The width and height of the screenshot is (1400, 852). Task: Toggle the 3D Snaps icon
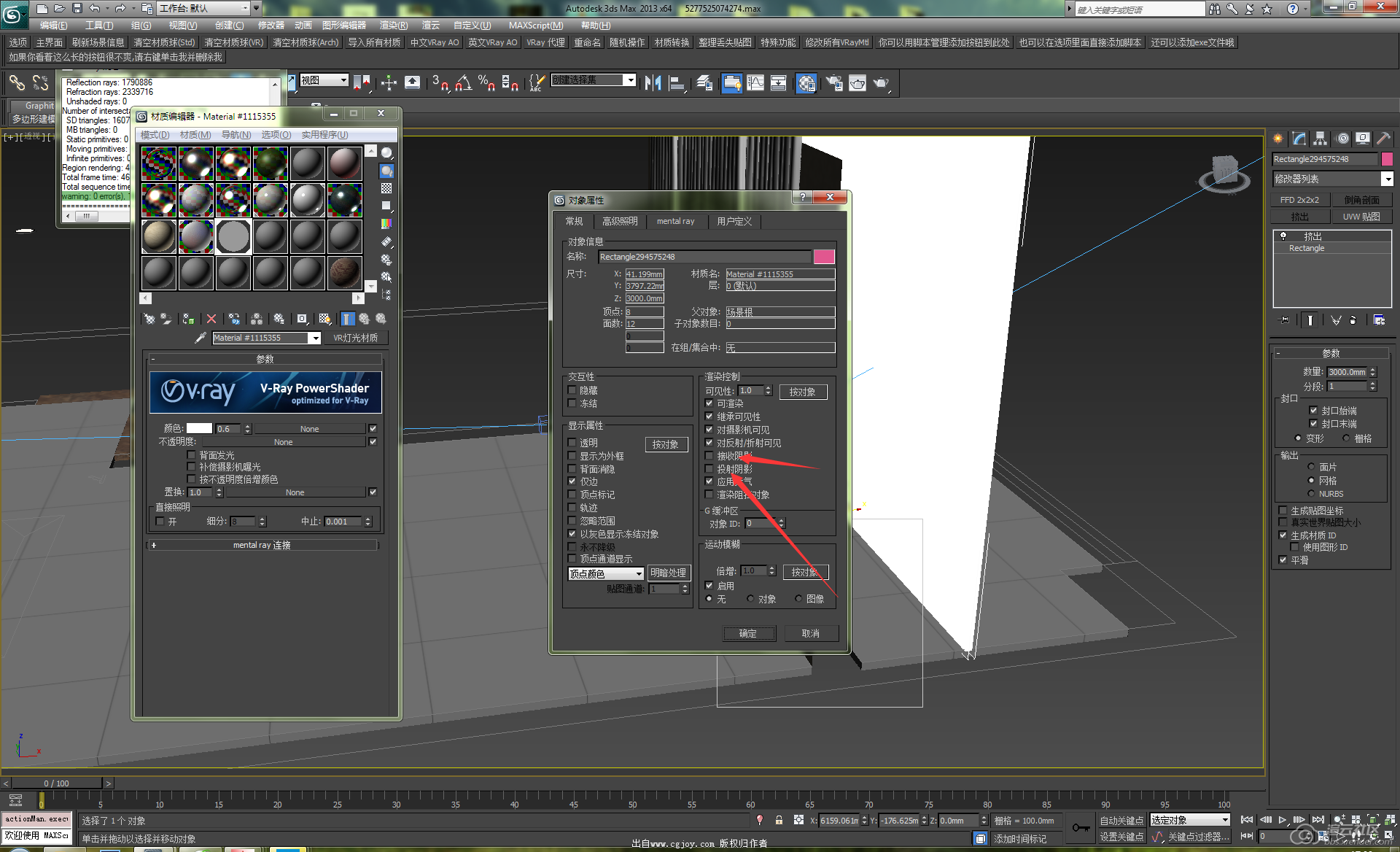440,83
